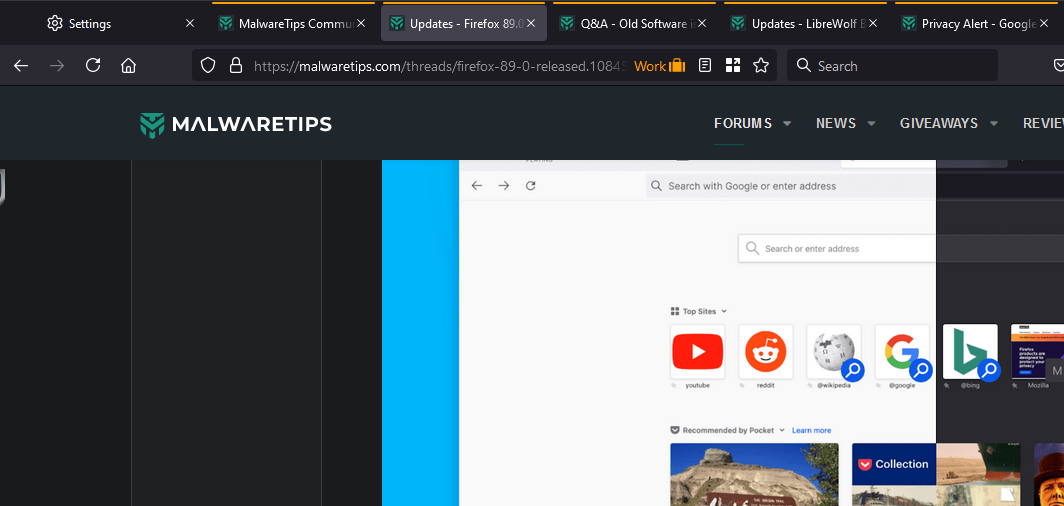Click the Work container briefcase label

(x=660, y=66)
